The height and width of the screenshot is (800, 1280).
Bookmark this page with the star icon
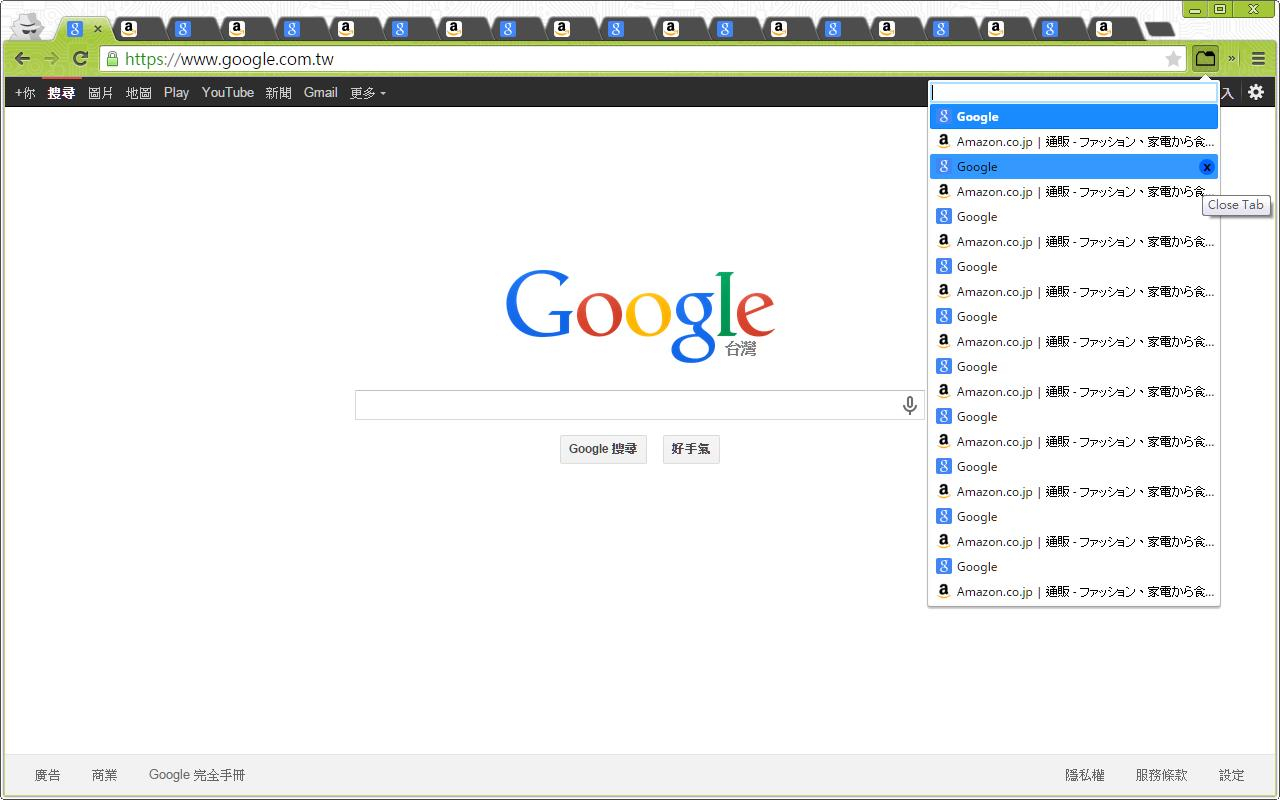coord(1173,59)
